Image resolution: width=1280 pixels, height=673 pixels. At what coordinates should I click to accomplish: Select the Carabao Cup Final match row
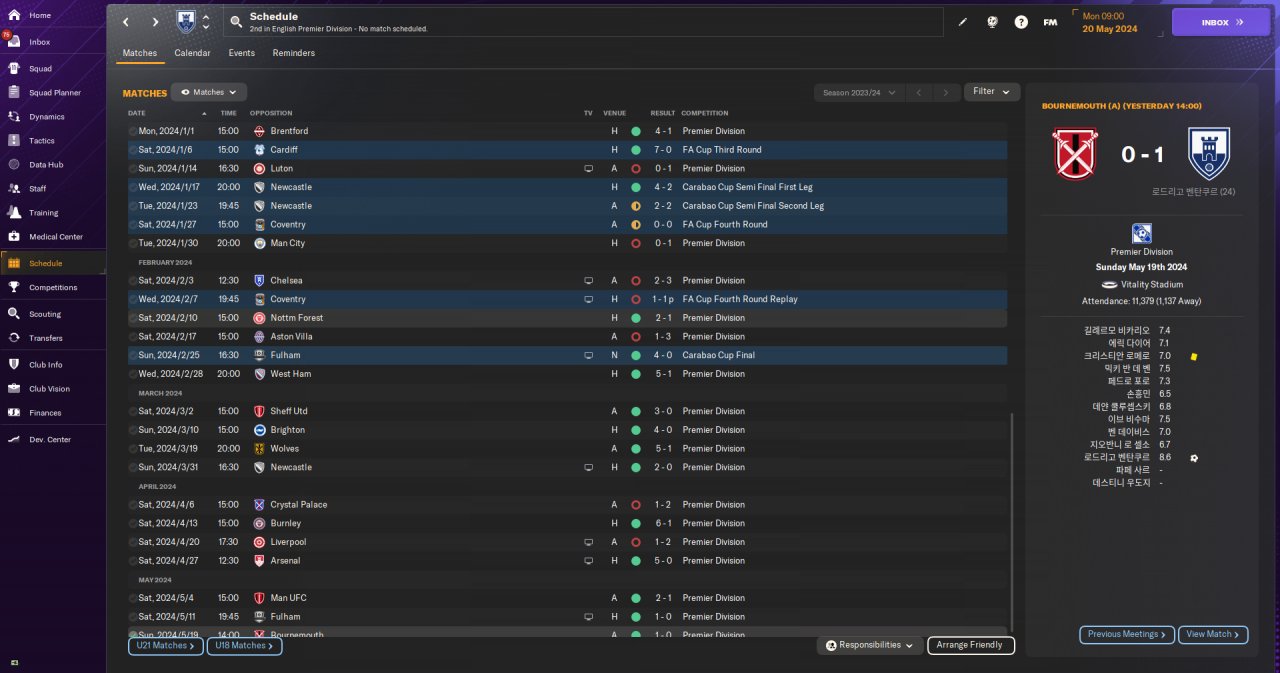point(567,355)
